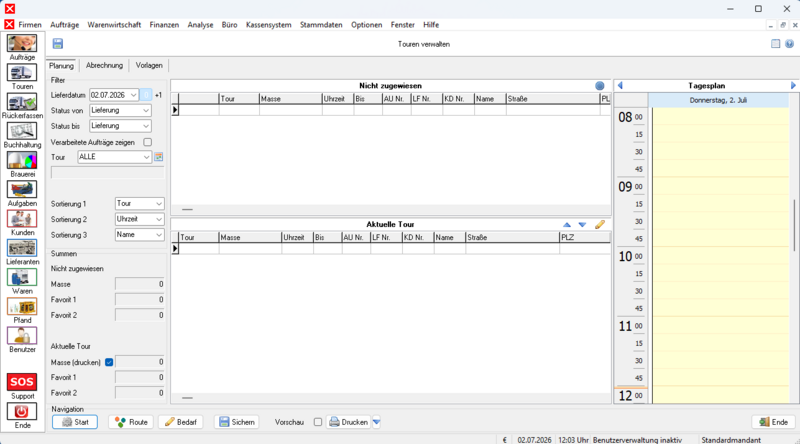Move entry up with blue up arrow
The width and height of the screenshot is (800, 444).
click(567, 225)
